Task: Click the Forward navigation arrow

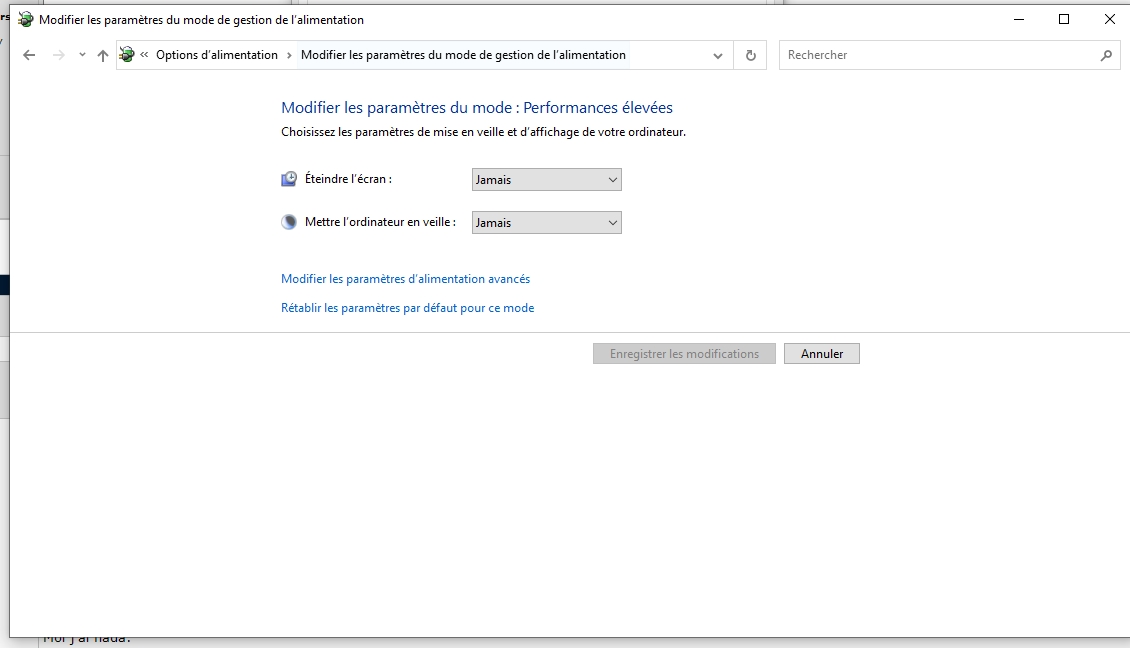Action: click(58, 55)
